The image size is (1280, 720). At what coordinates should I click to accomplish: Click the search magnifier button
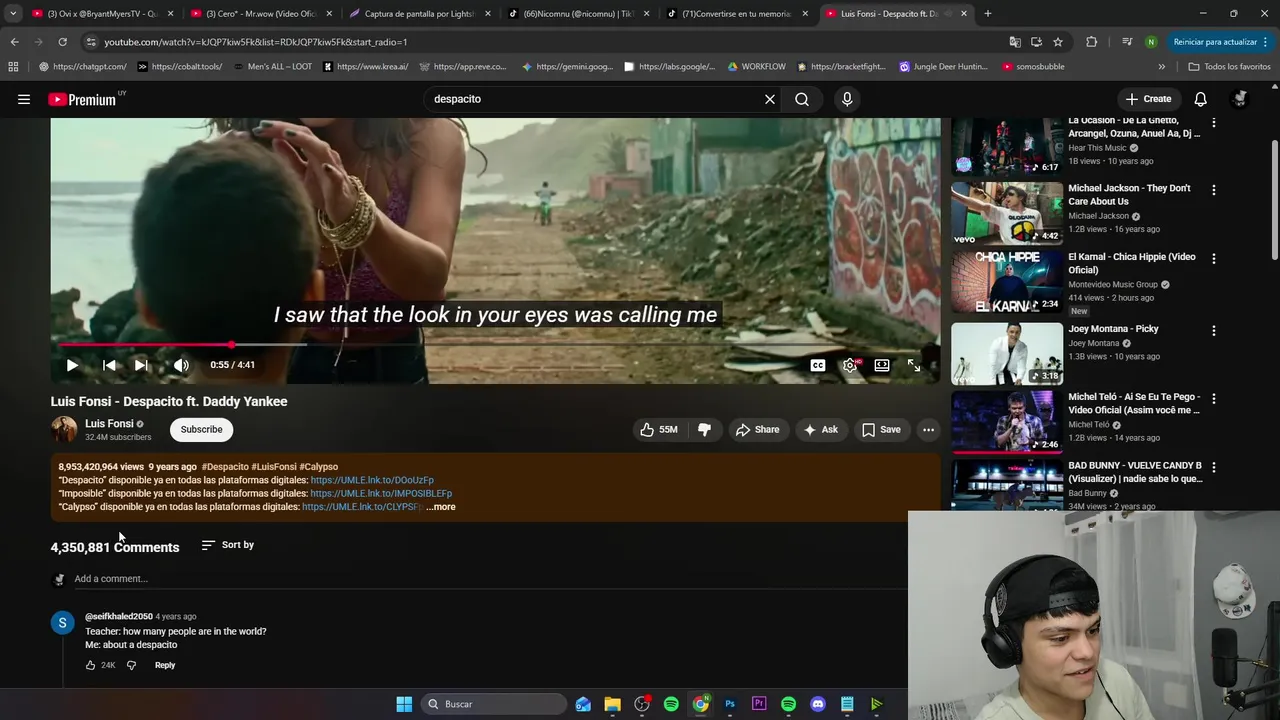802,99
